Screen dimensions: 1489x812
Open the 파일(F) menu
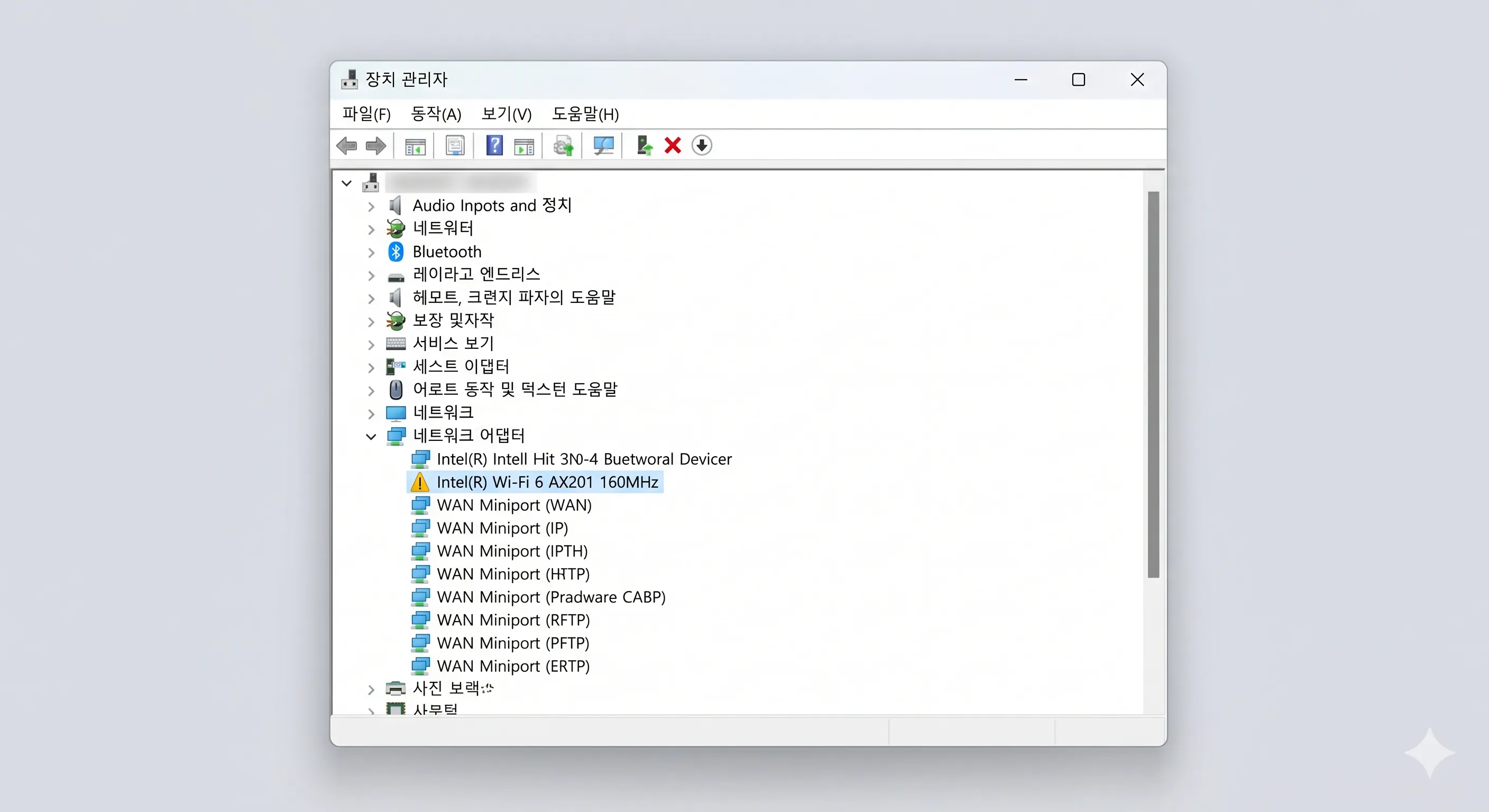[x=366, y=114]
